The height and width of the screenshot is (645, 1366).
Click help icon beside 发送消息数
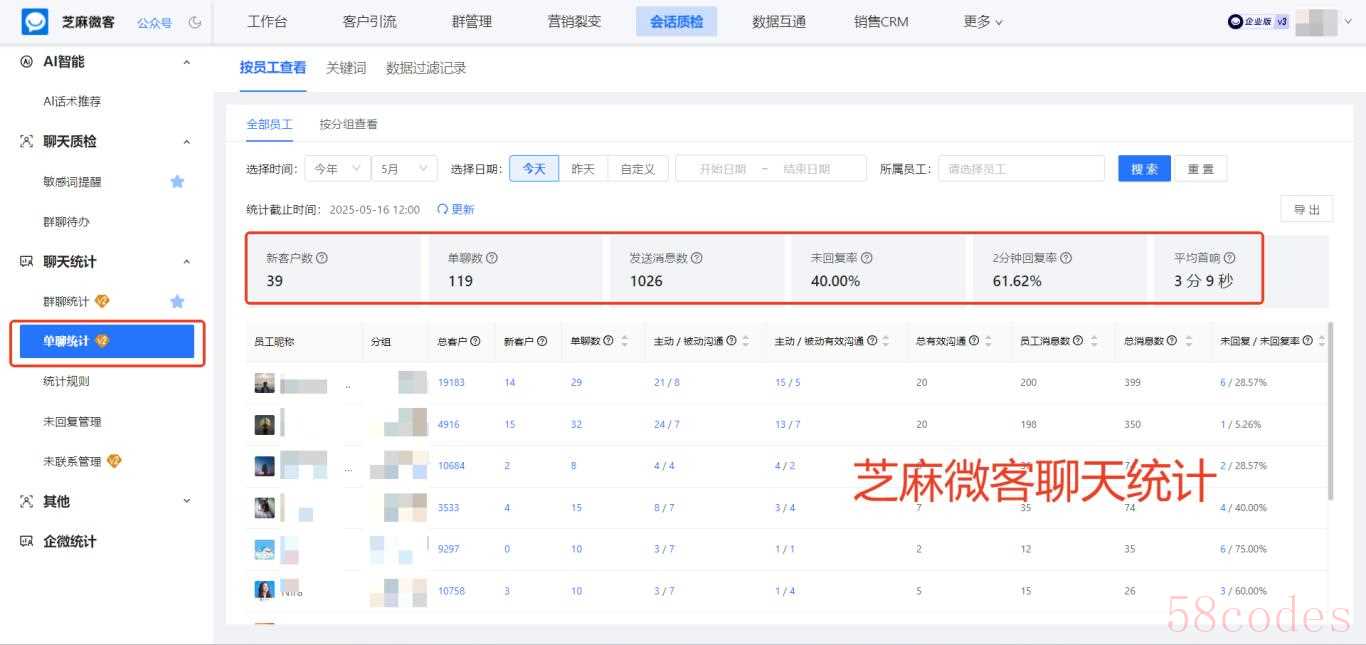696,258
